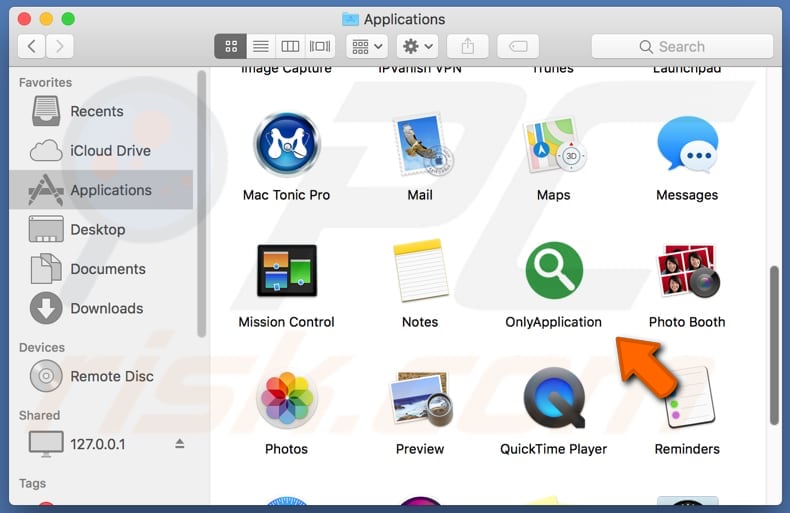The height and width of the screenshot is (513, 790).
Task: Click the sidebar vertical scrollbar
Action: coord(202,203)
